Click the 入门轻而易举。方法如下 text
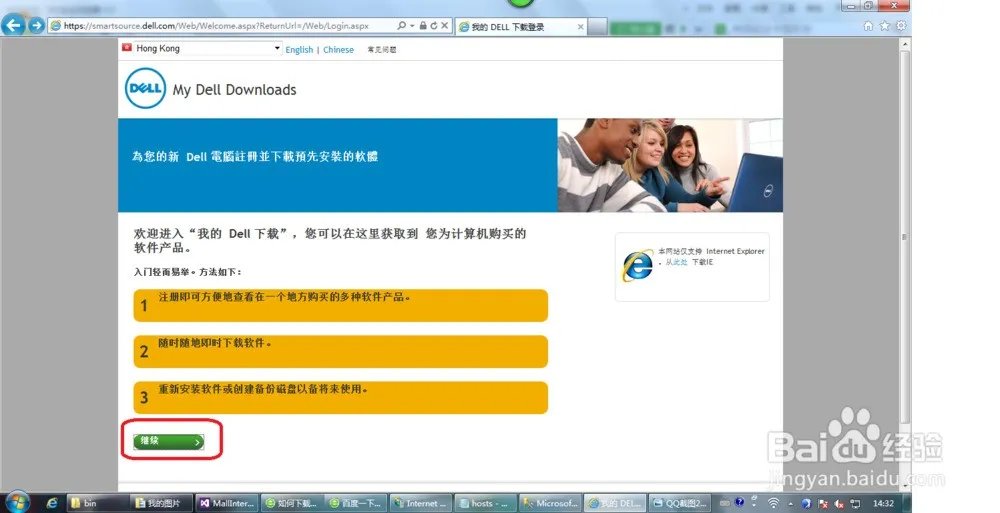The width and height of the screenshot is (1000, 513). point(188,272)
